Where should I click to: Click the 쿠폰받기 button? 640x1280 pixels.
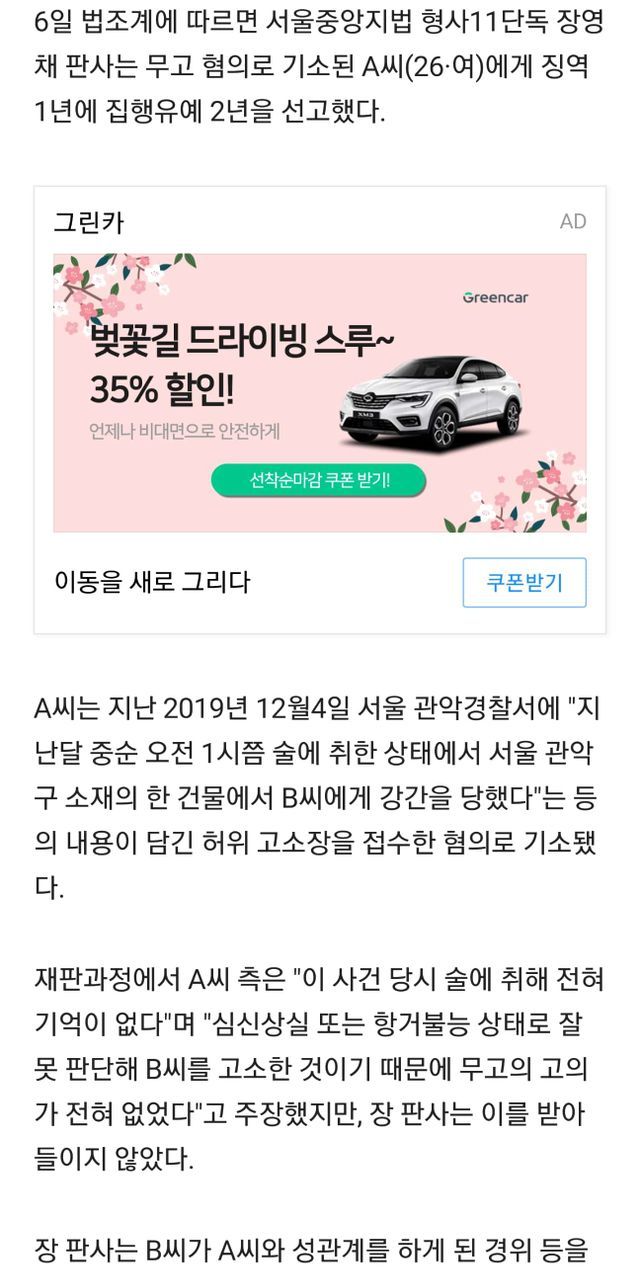(x=524, y=583)
